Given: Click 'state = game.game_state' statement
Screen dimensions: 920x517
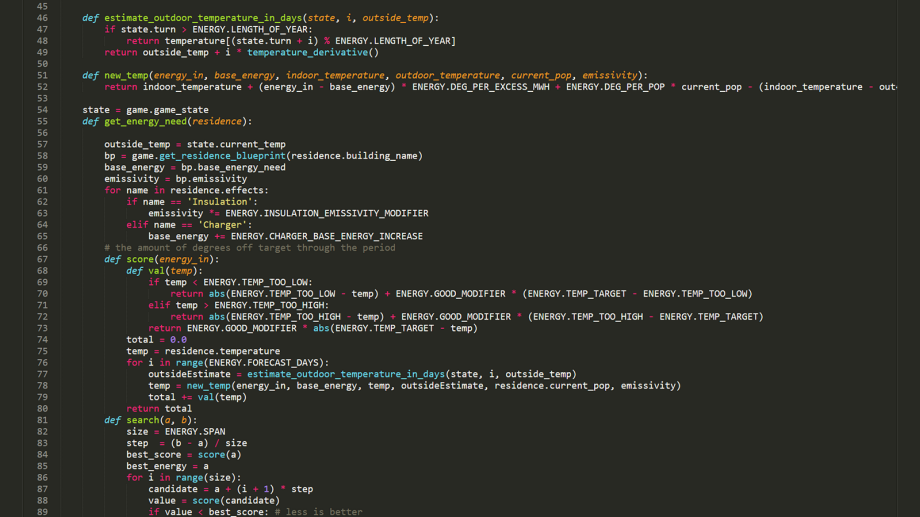Looking at the screenshot, I should (145, 109).
